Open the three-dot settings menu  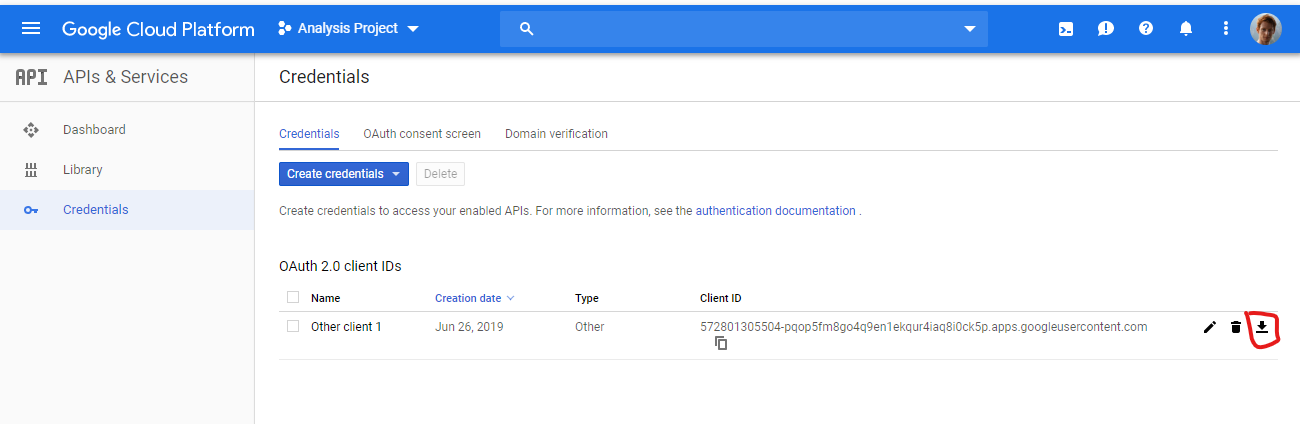[x=1226, y=29]
